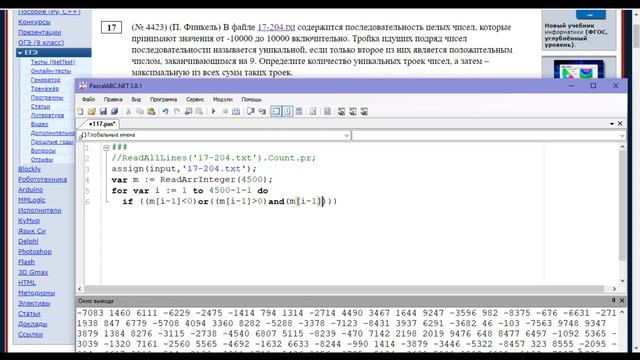Open the editor tab list dropdown arrow
640x360 pixels.
pyautogui.click(x=612, y=124)
